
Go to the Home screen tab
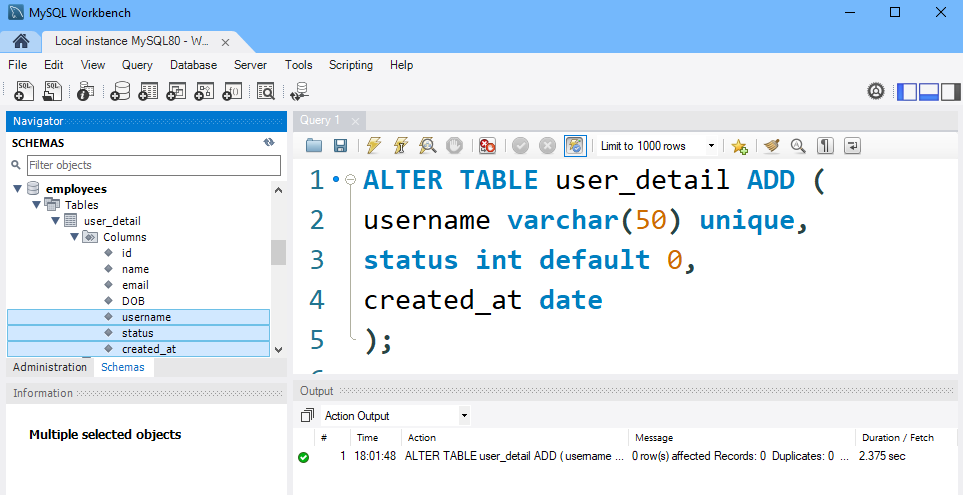click(x=21, y=41)
